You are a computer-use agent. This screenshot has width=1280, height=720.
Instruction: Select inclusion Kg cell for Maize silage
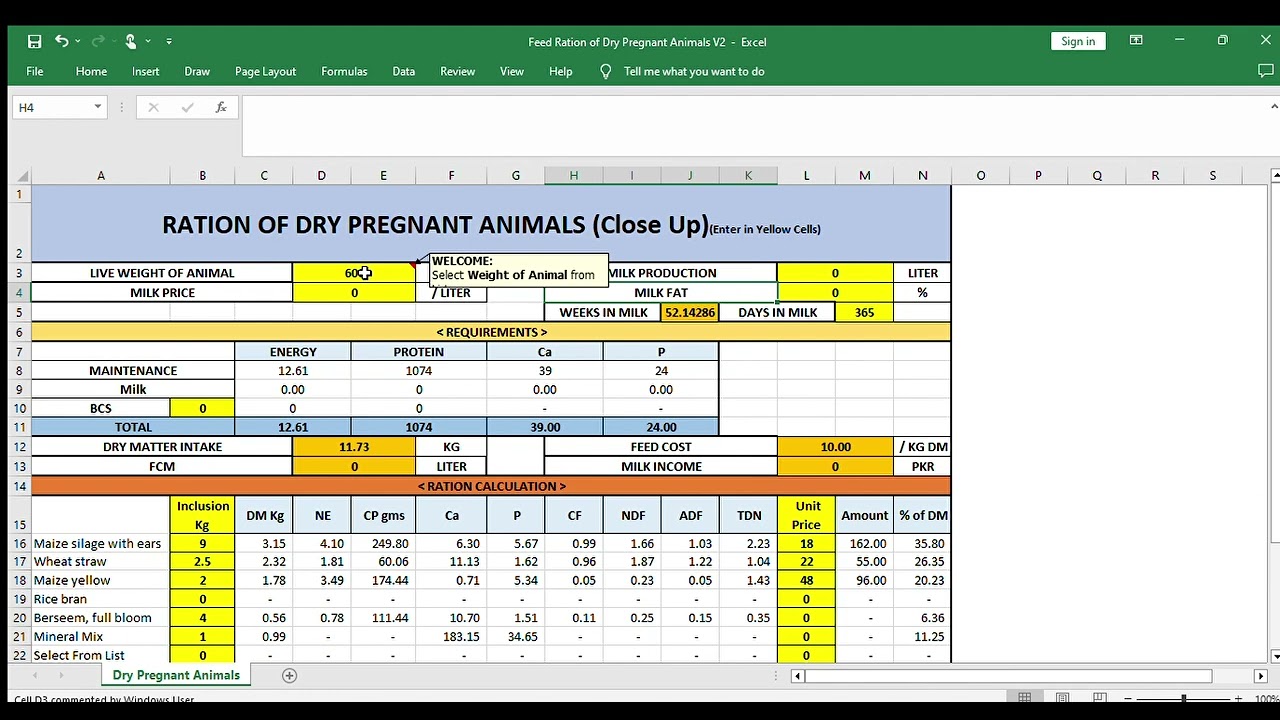point(202,544)
